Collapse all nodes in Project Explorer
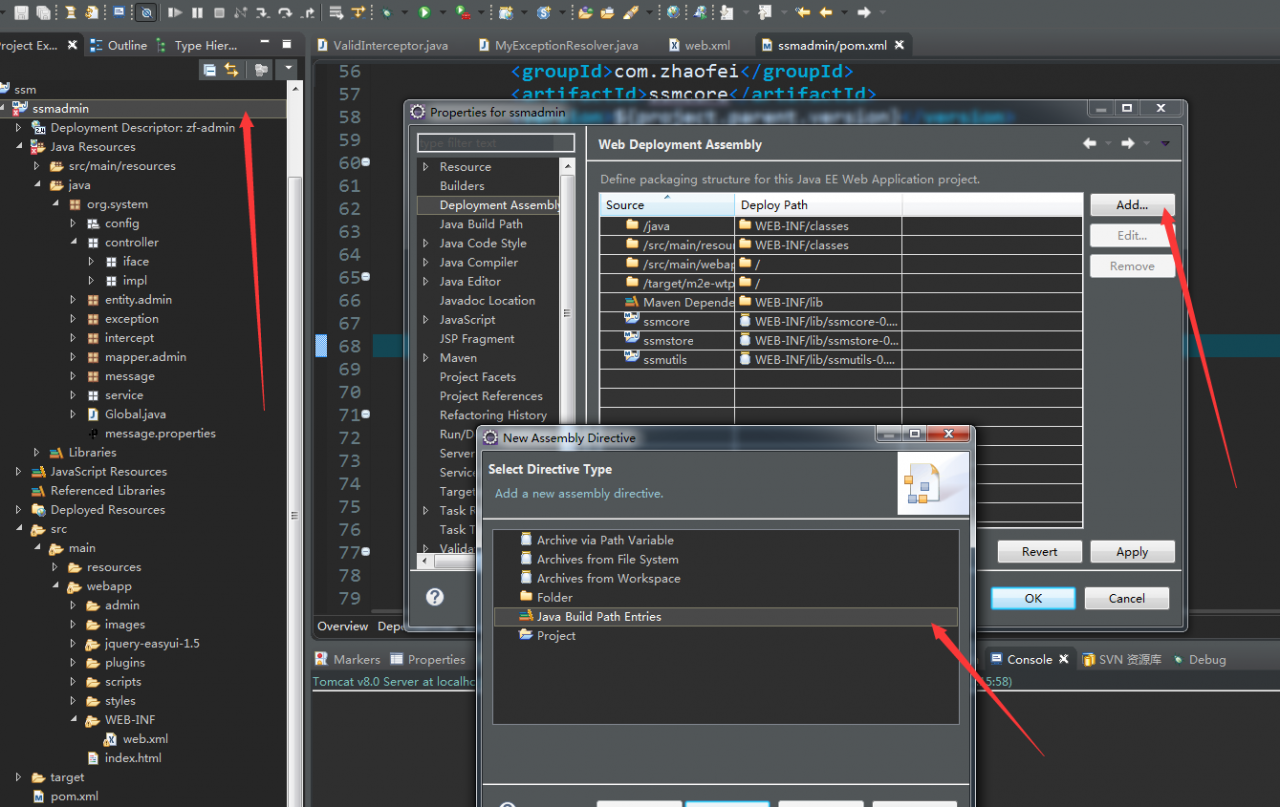 click(210, 69)
